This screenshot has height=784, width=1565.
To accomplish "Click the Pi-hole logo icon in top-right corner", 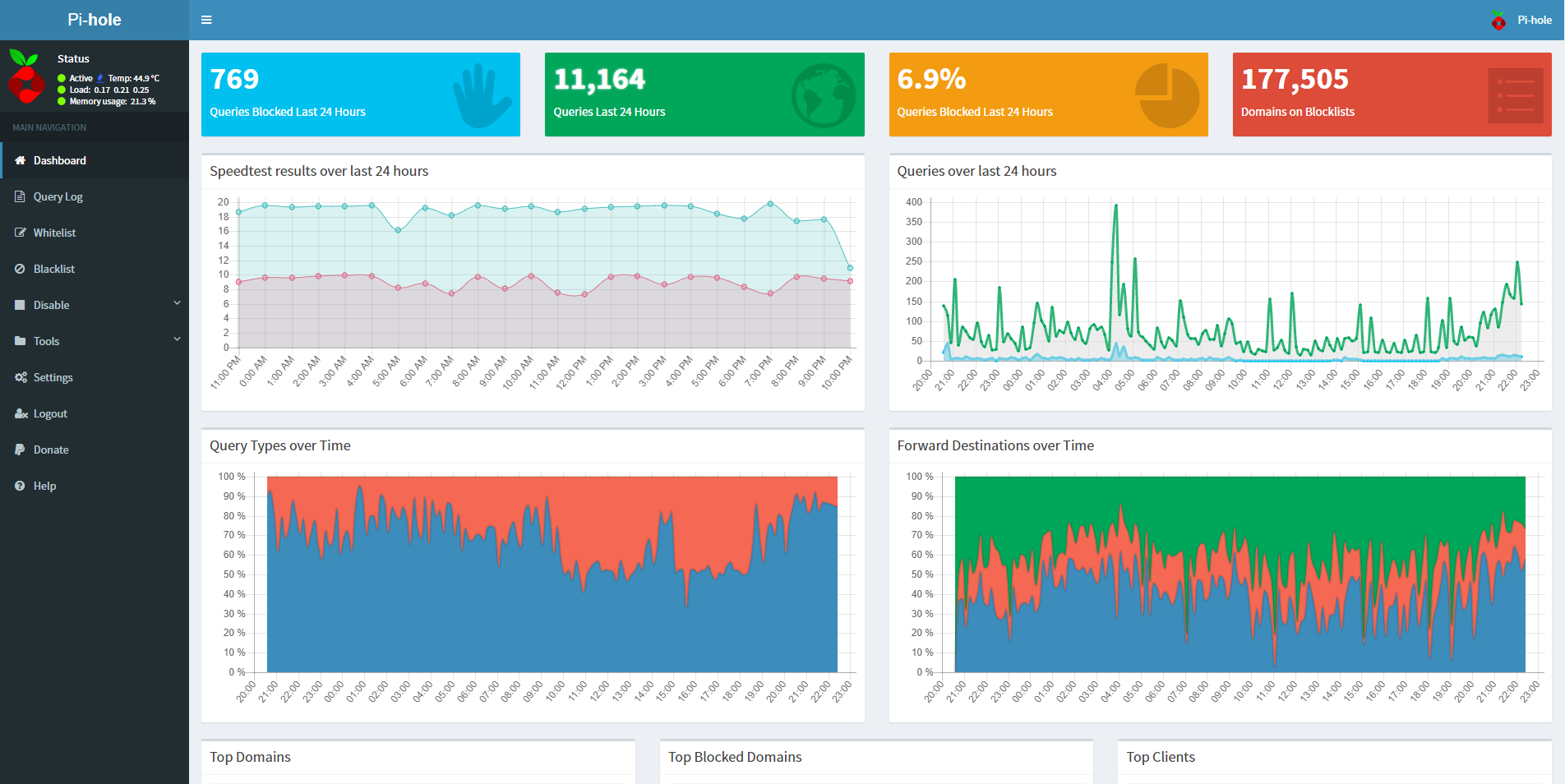I will click(1498, 20).
